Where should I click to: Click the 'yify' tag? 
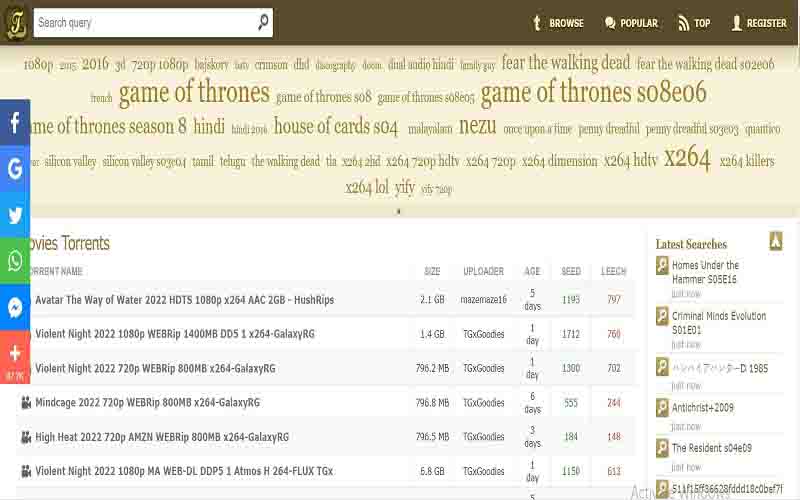click(x=405, y=187)
